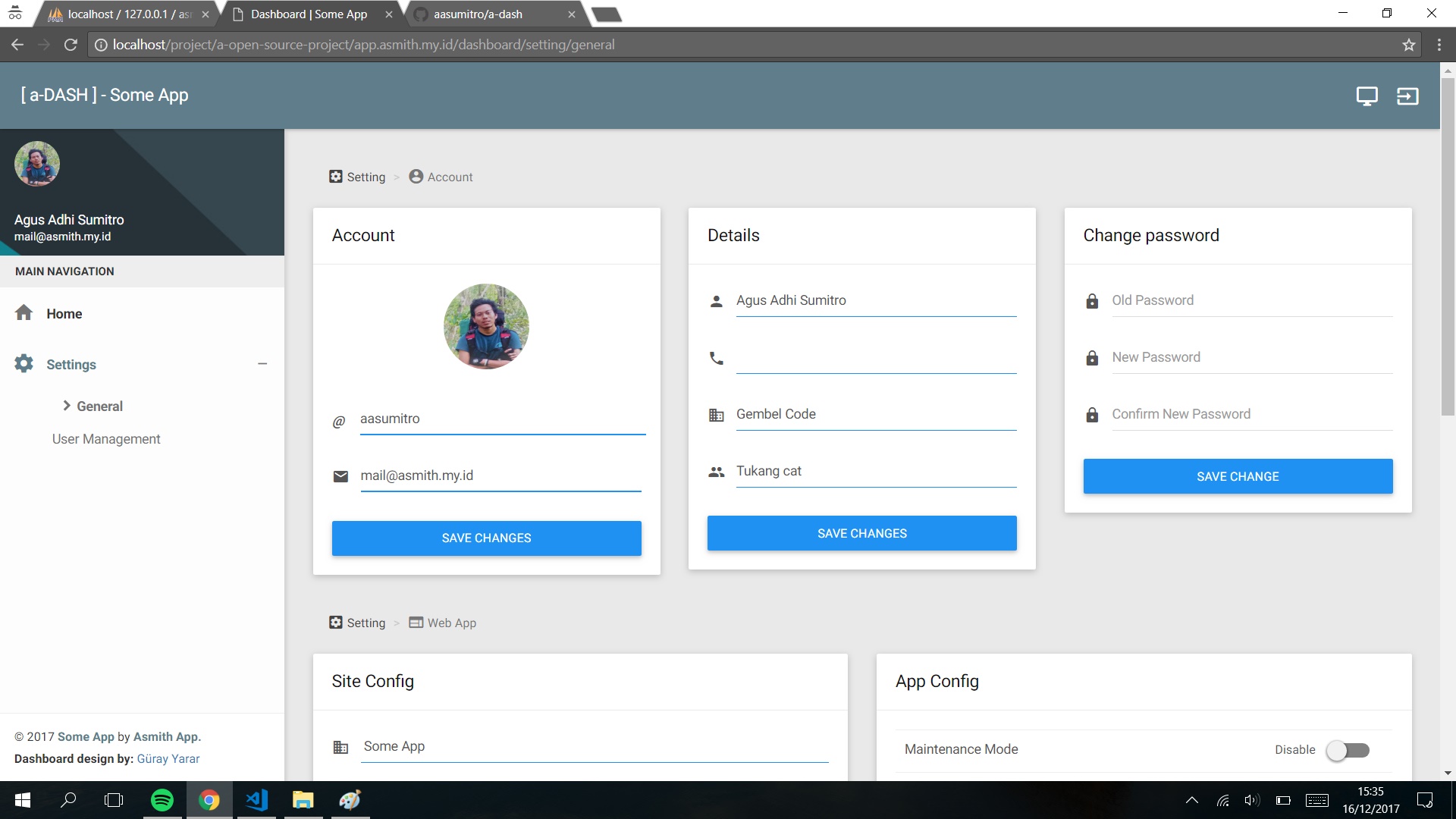Open the browser three-dot menu

point(1439,45)
